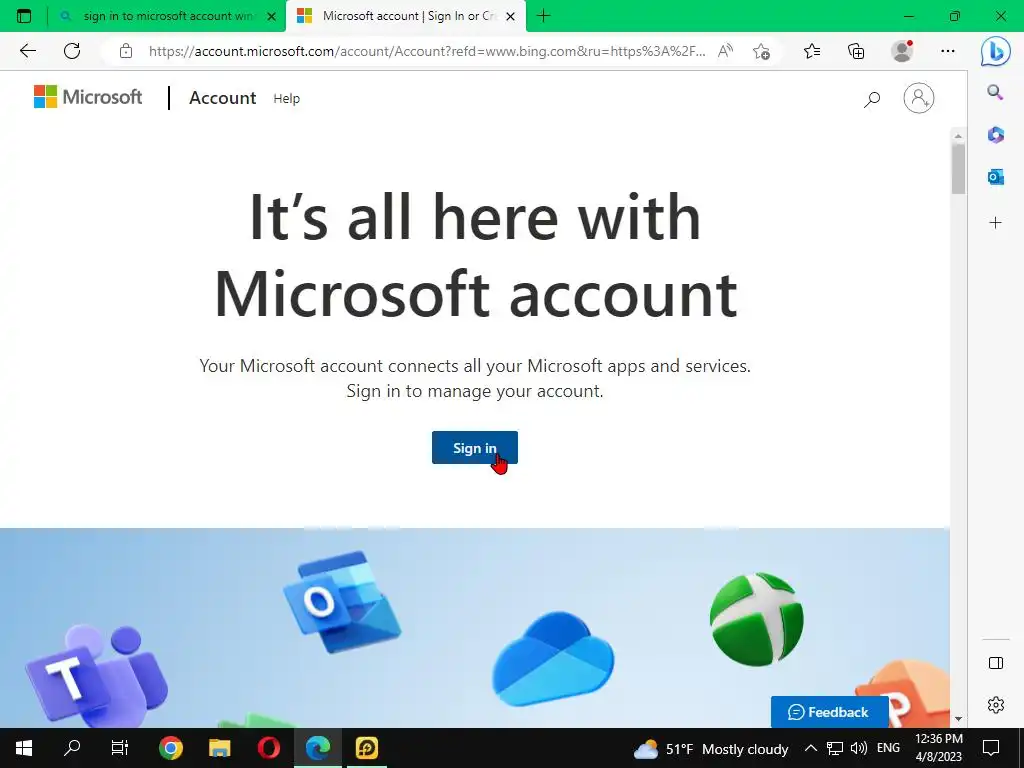Open Task View on taskbar
This screenshot has width=1024, height=768.
point(120,748)
